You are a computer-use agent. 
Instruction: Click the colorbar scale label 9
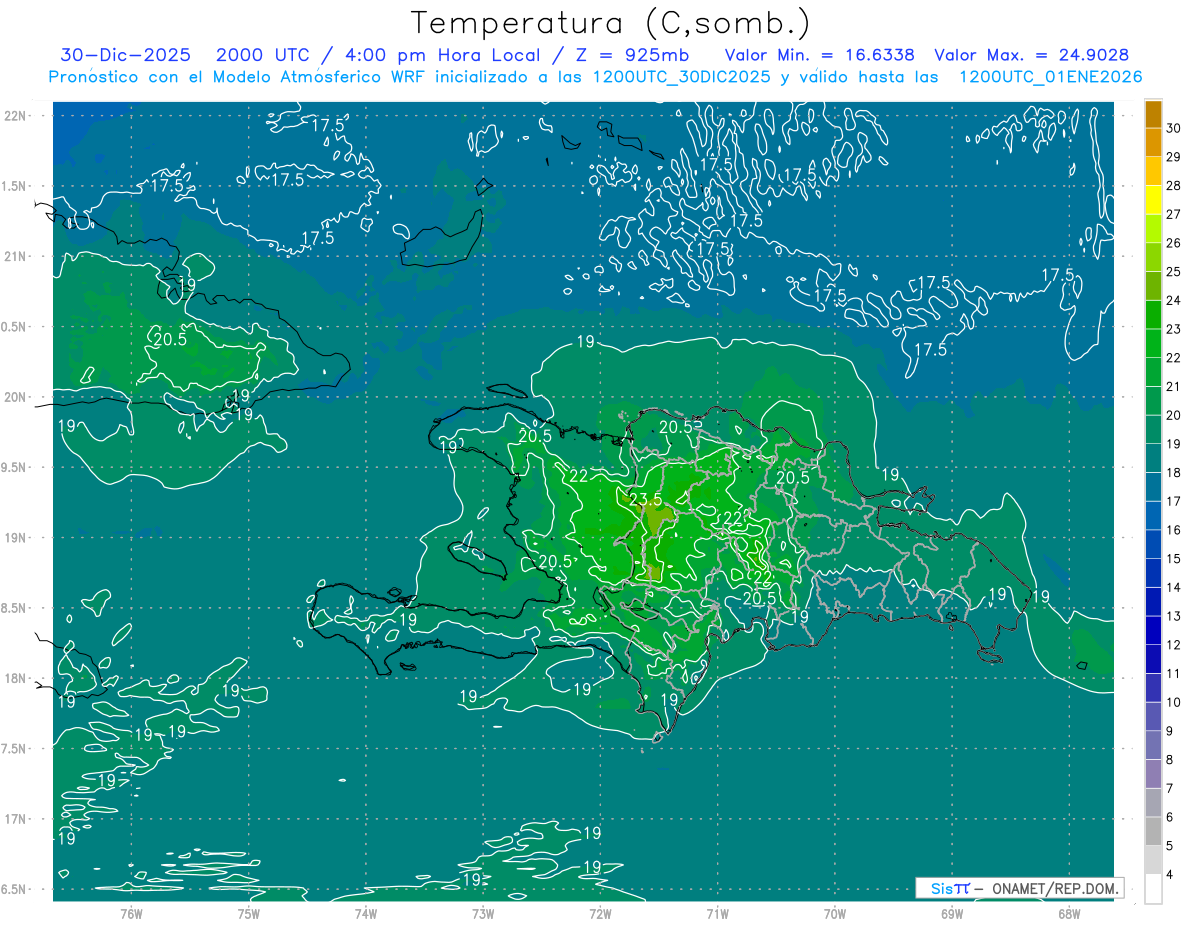coord(1170,731)
